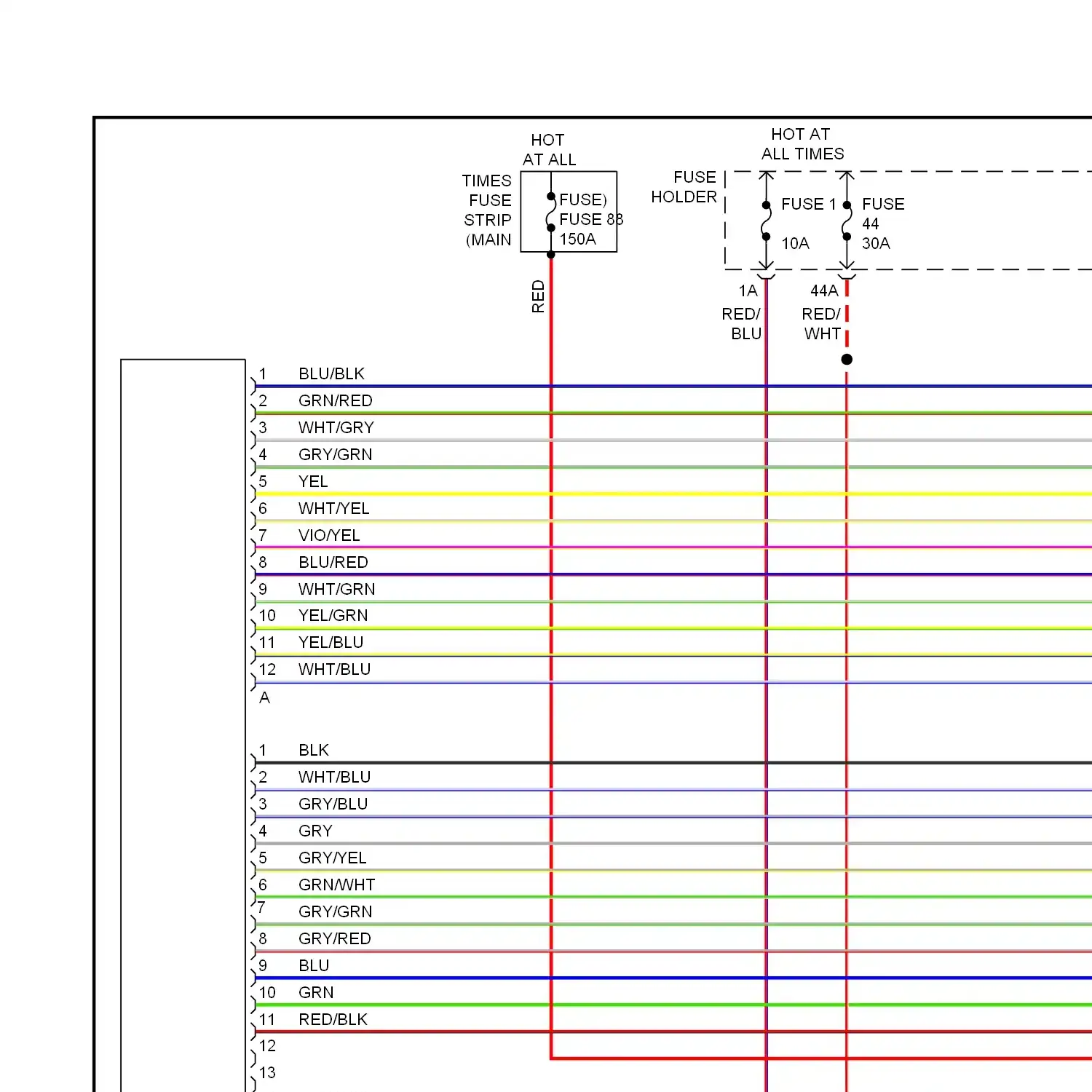Select the GRY/BLU wire label
This screenshot has width=1092, height=1092.
point(333,804)
